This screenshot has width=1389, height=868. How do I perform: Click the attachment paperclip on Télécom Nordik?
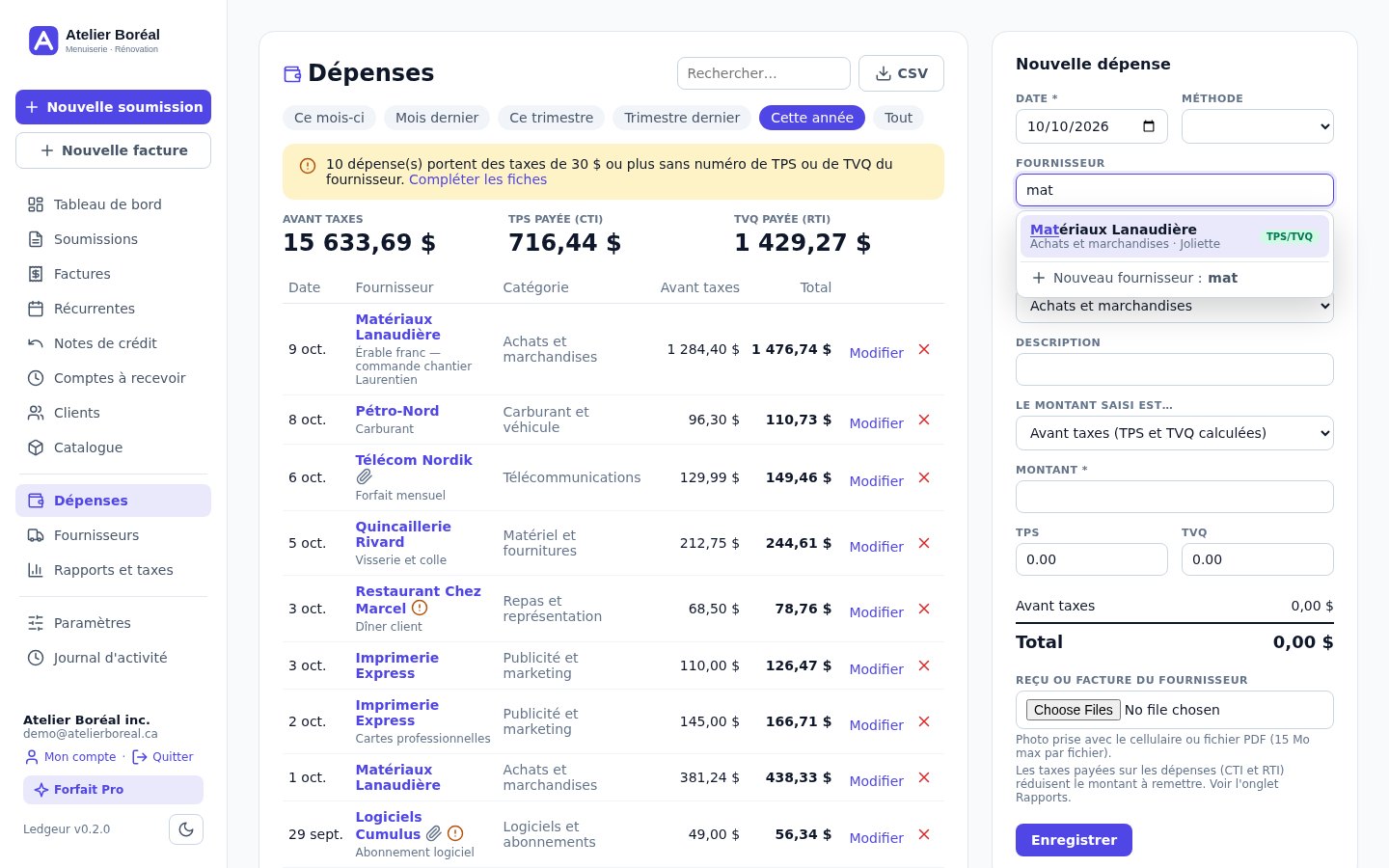click(x=364, y=476)
